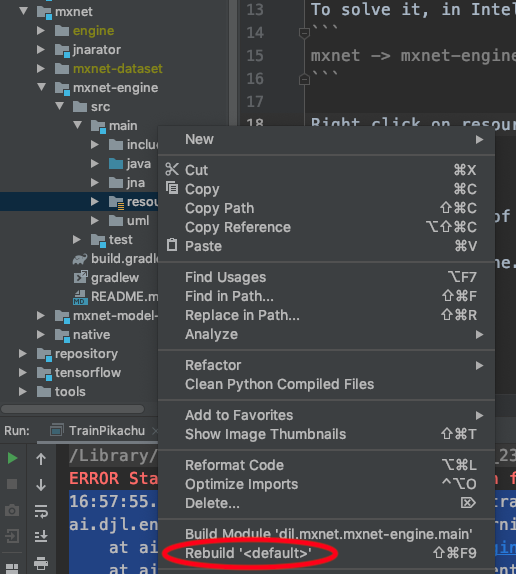
Task: Choose Copy Reference menu item
Action: pyautogui.click(x=326, y=227)
